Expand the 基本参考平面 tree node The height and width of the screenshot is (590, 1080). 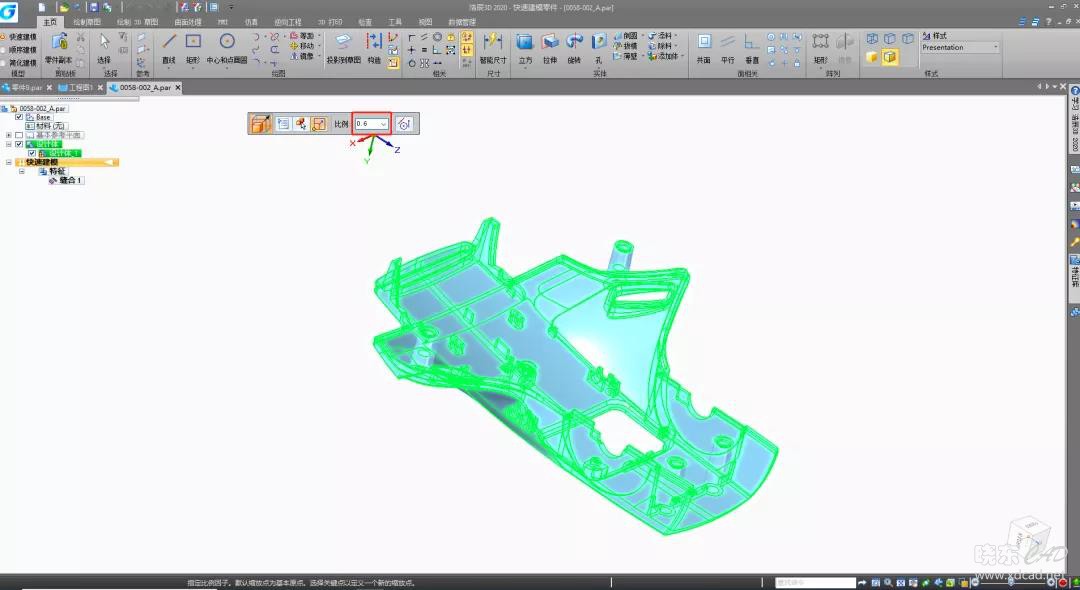(x=8, y=135)
